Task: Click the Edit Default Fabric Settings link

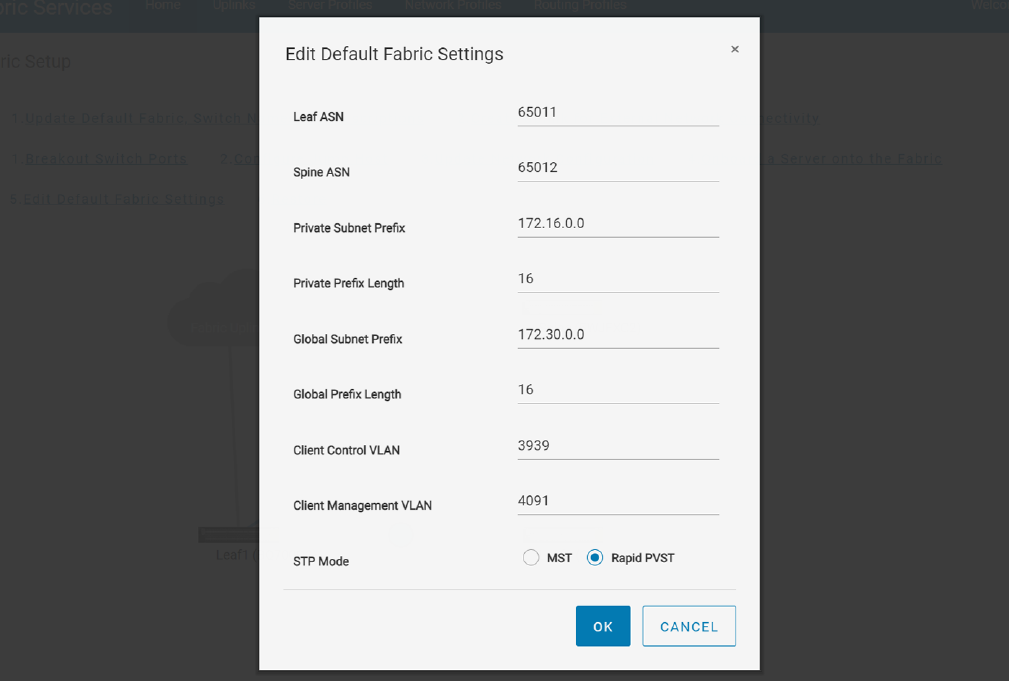Action: click(x=124, y=199)
